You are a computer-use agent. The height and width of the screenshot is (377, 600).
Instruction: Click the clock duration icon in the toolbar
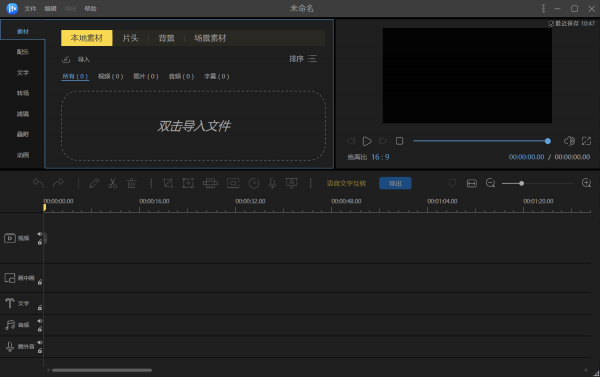pyautogui.click(x=254, y=183)
